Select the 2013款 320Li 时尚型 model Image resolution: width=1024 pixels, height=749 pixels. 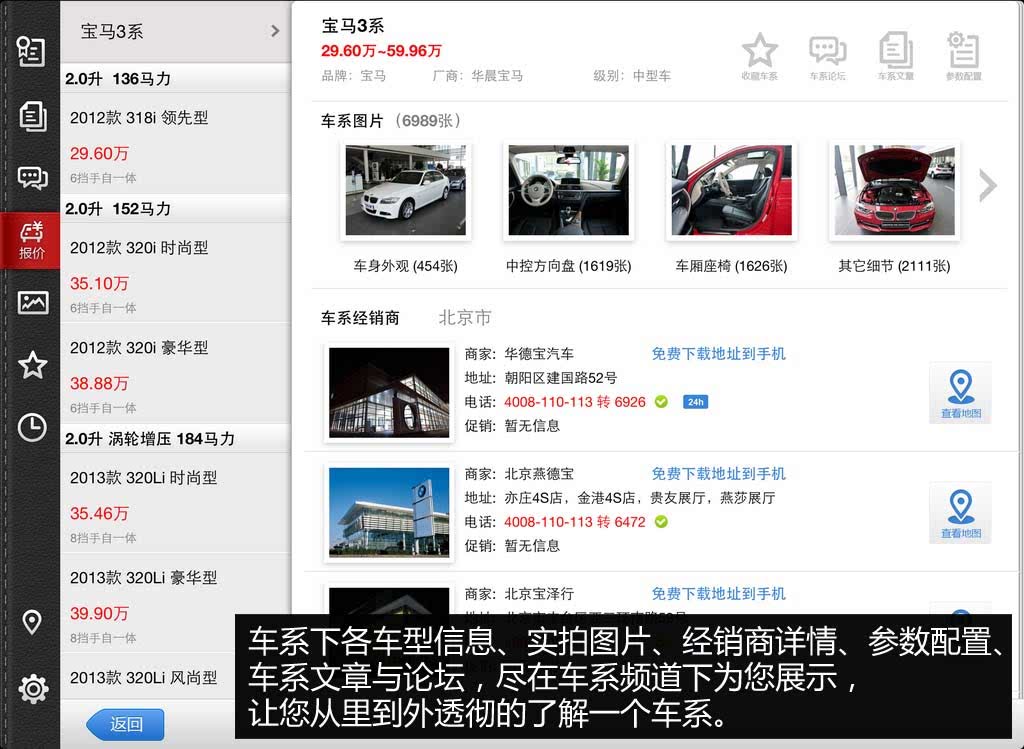(176, 503)
